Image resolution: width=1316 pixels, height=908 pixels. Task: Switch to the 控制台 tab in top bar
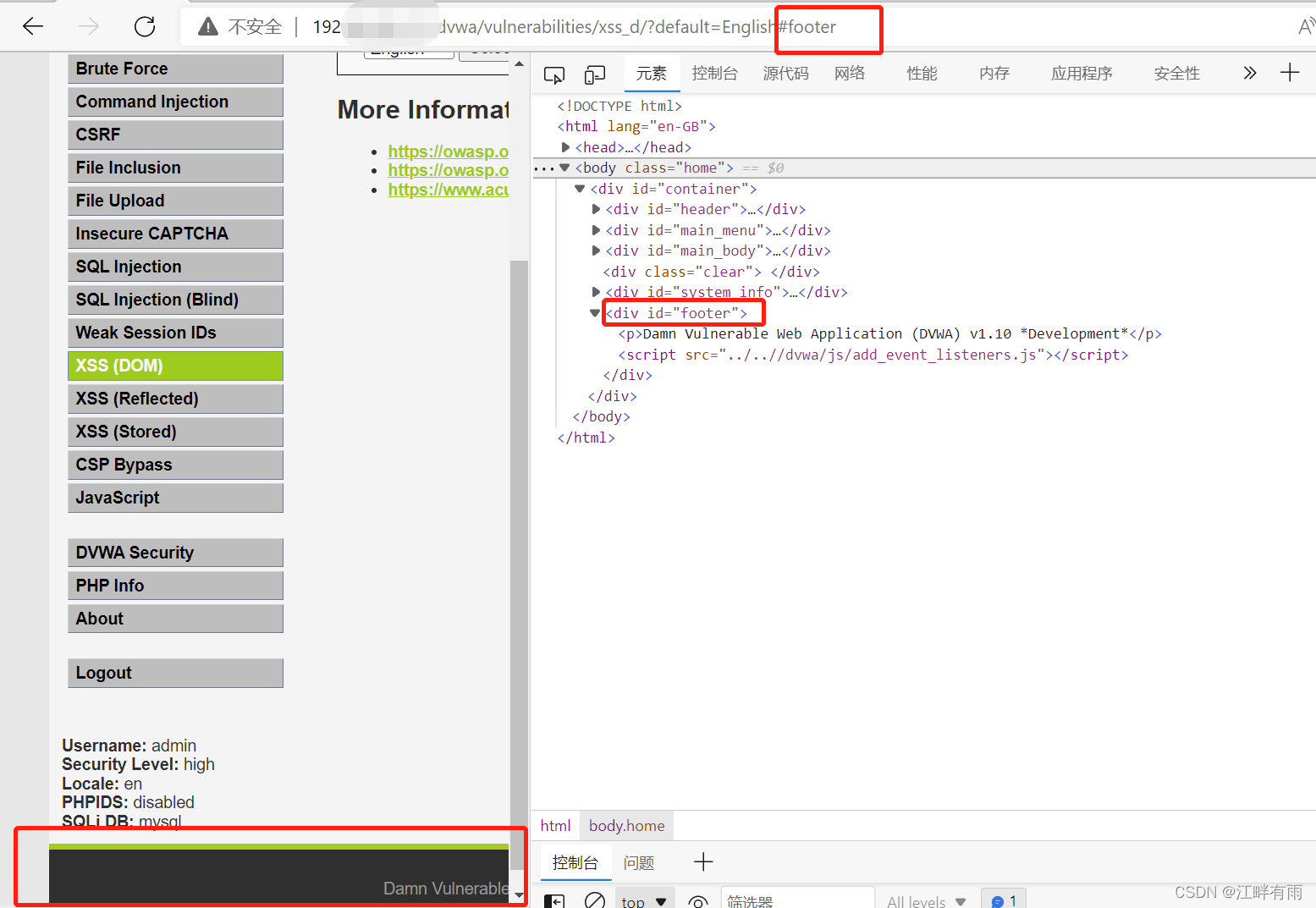tap(715, 74)
